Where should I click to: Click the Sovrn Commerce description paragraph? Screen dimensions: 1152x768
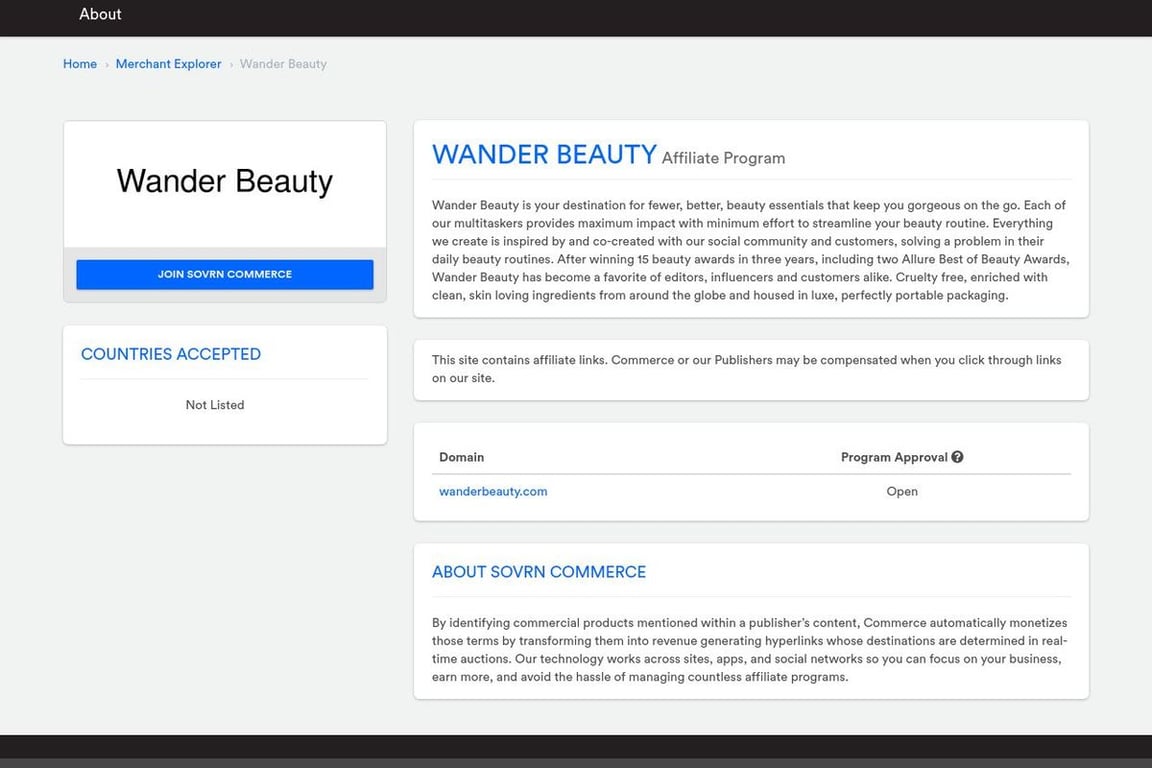point(749,650)
